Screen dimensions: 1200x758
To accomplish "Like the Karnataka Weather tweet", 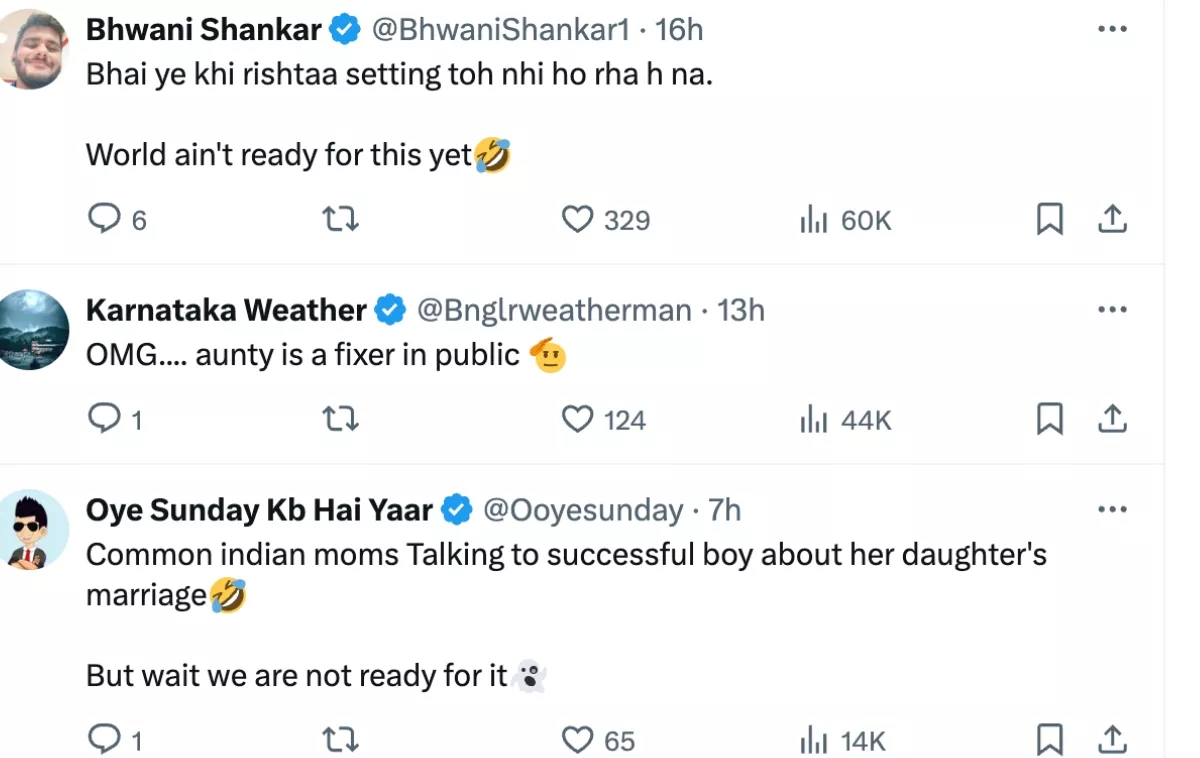I will [x=577, y=419].
